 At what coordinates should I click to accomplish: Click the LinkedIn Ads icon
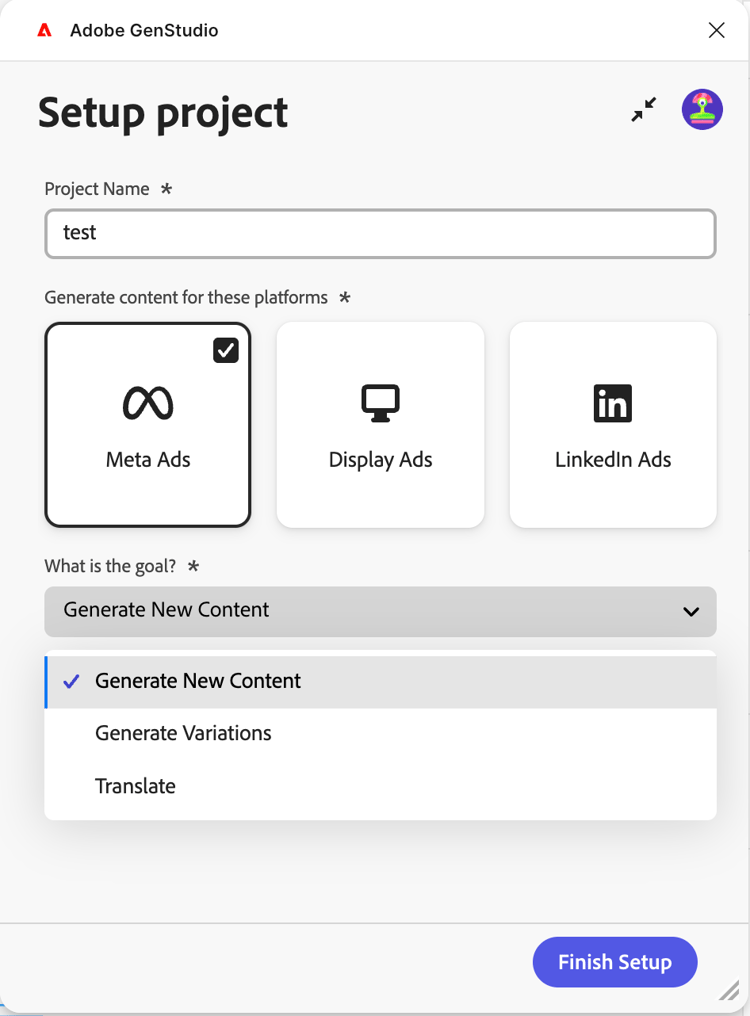pyautogui.click(x=612, y=403)
